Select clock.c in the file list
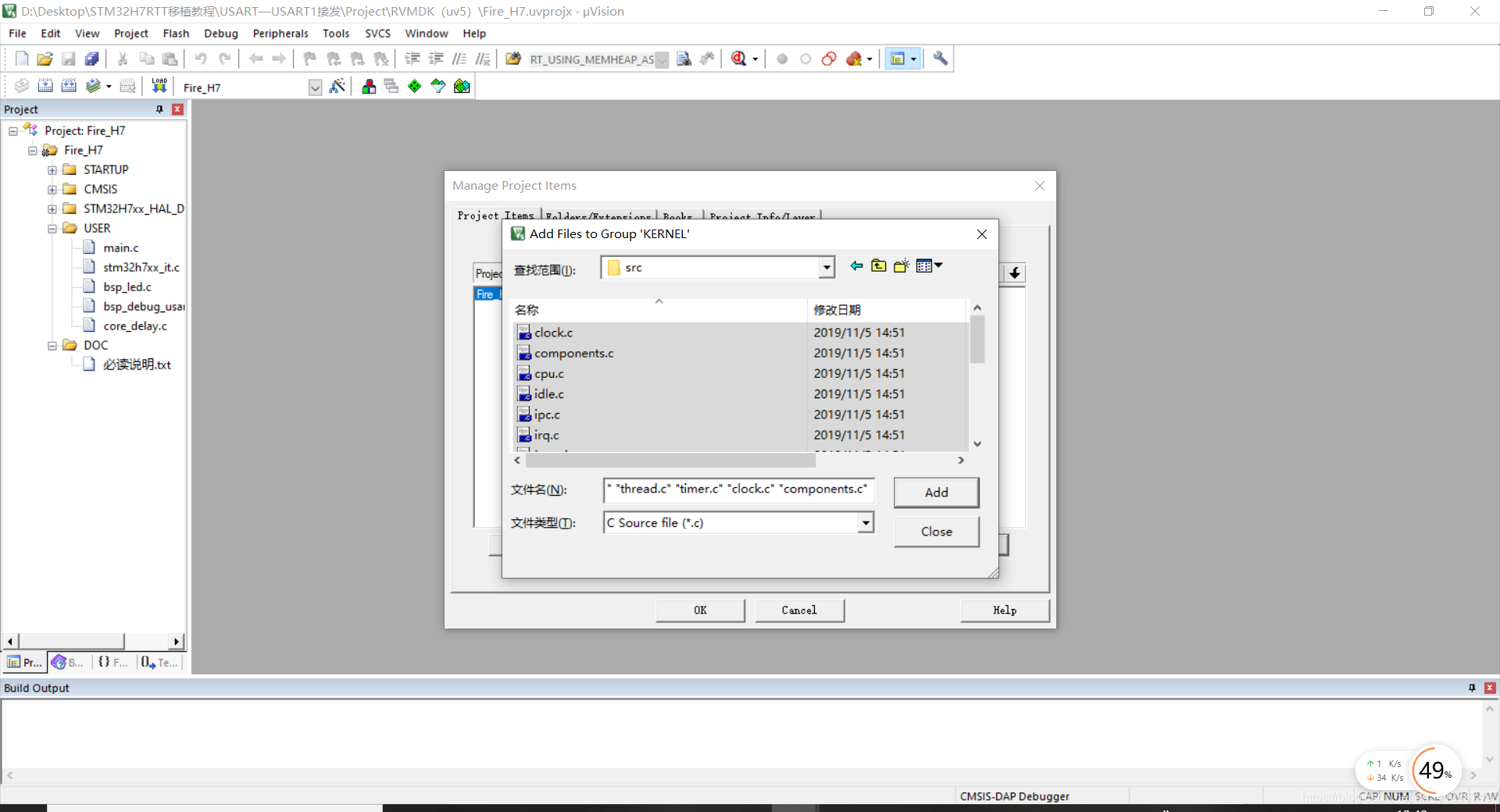1500x812 pixels. [x=554, y=333]
